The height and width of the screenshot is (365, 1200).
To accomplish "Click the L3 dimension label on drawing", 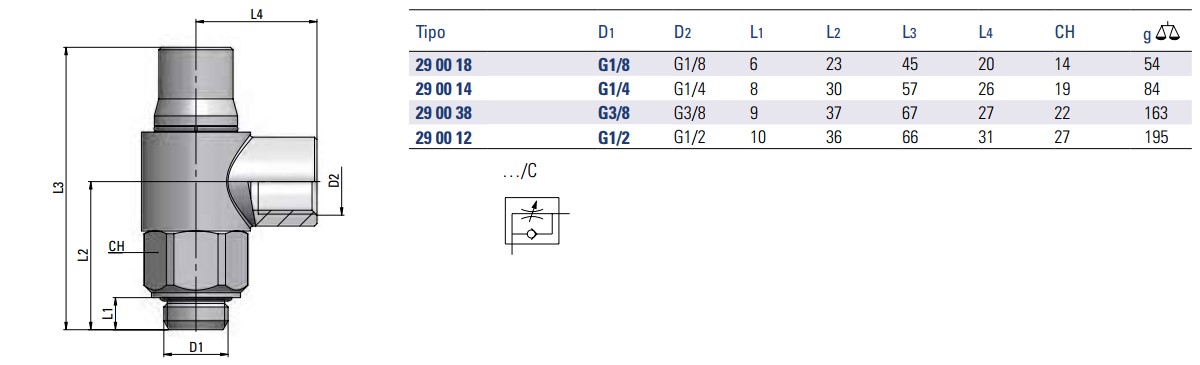I will tap(59, 187).
